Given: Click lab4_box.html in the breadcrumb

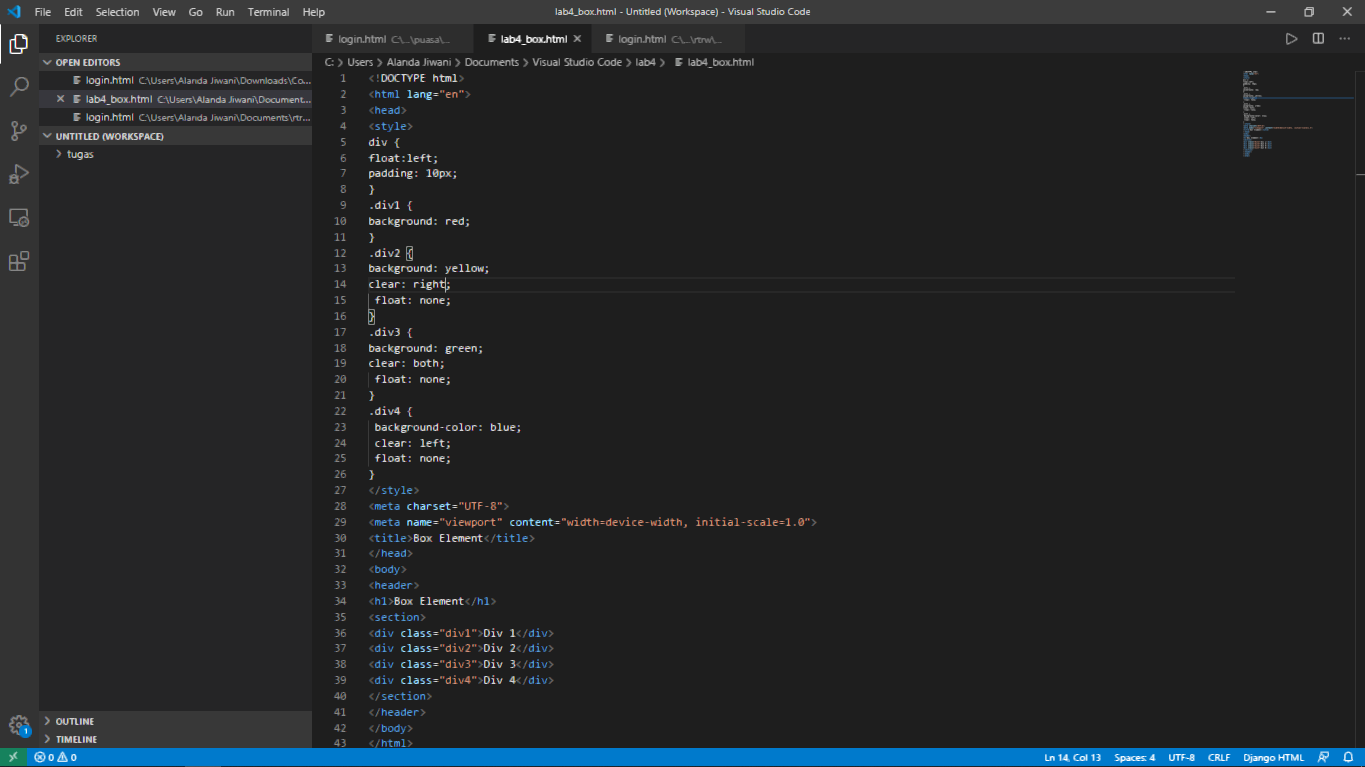Looking at the screenshot, I should (720, 62).
